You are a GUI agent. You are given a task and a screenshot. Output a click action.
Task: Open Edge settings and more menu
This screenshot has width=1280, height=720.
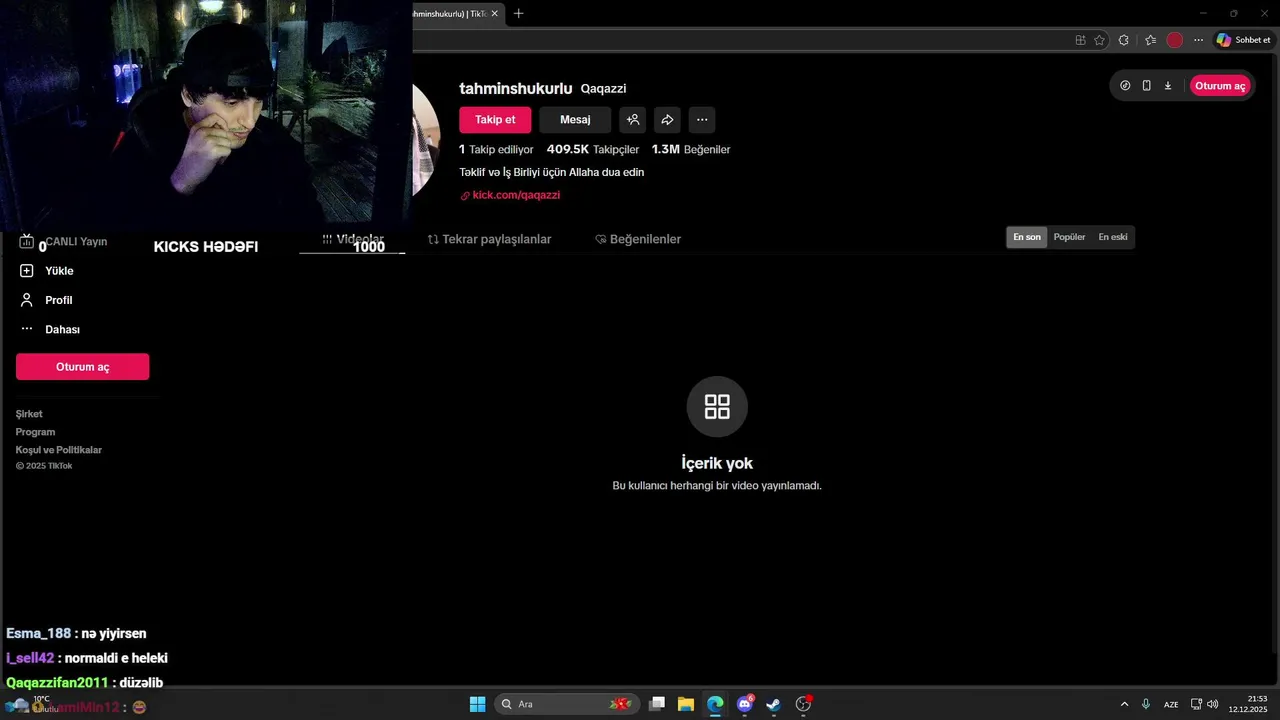1198,40
